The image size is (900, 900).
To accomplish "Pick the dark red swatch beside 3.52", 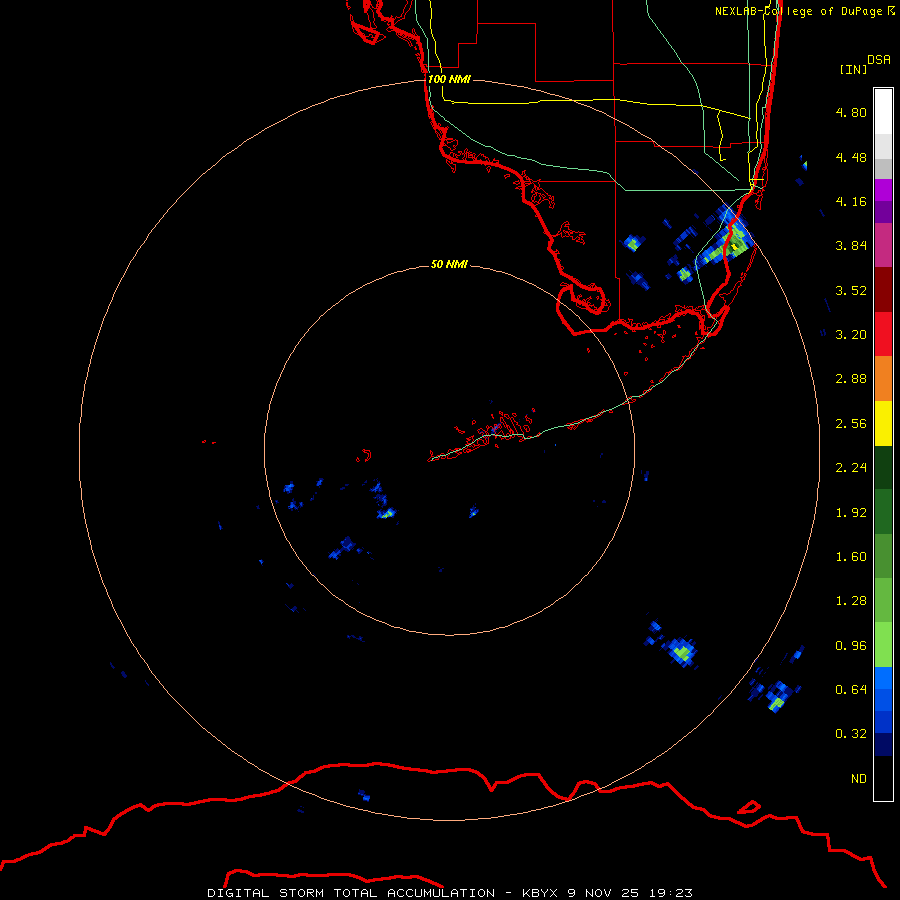I will 883,289.
